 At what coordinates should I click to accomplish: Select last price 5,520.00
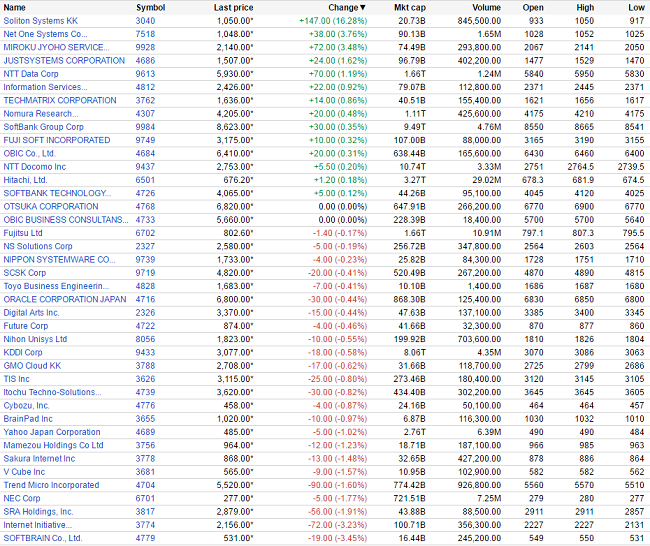235,485
